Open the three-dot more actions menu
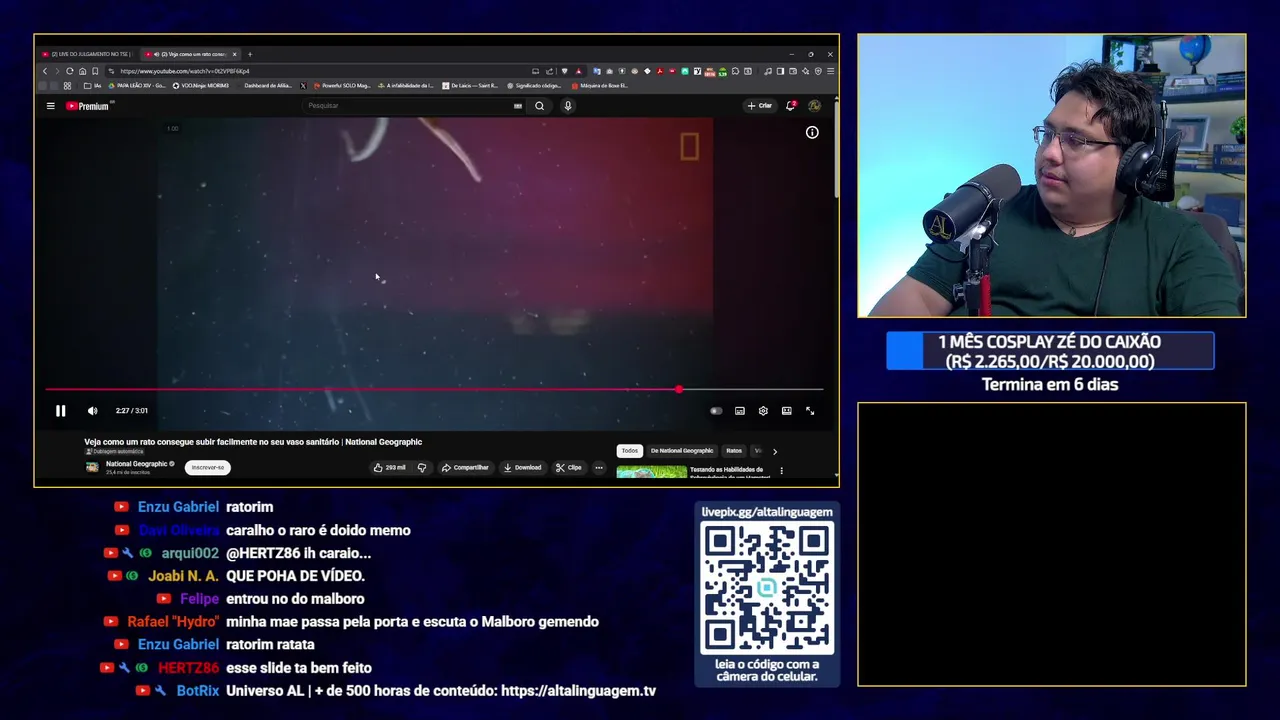 click(x=599, y=467)
